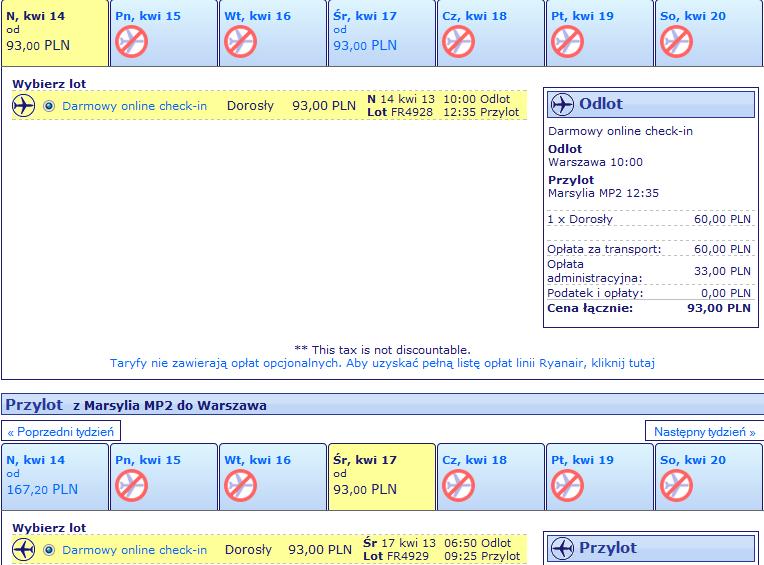Click airplane icon in Przylot summary header
This screenshot has height=565, width=764.
tap(562, 548)
